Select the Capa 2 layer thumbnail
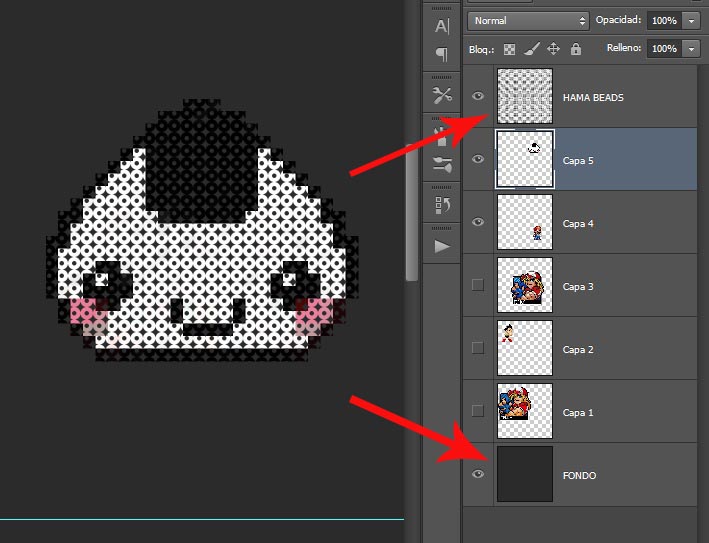The height and width of the screenshot is (543, 709). (525, 348)
